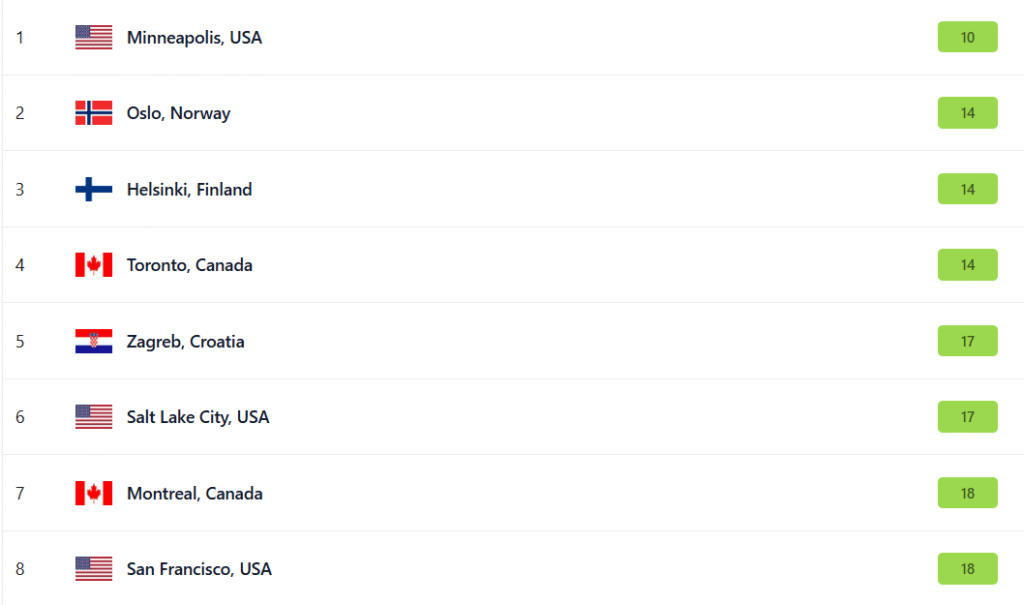Select Zagreb, Croatia city name

pos(185,341)
